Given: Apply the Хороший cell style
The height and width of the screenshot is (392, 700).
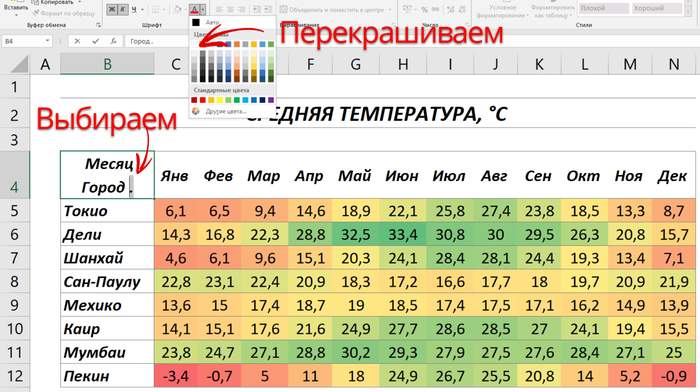Looking at the screenshot, I should pyautogui.click(x=656, y=8).
